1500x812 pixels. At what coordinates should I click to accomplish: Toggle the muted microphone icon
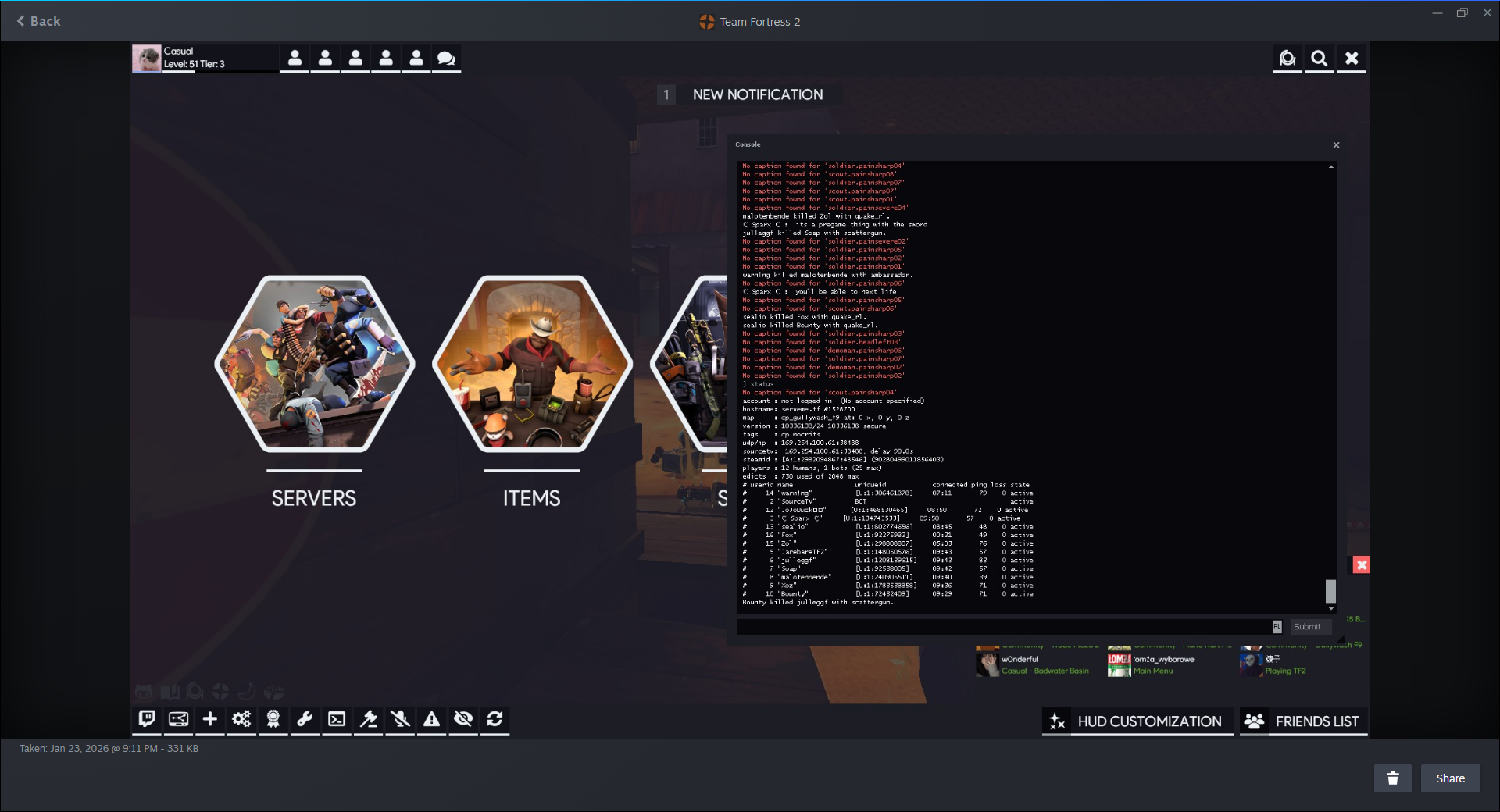(400, 719)
